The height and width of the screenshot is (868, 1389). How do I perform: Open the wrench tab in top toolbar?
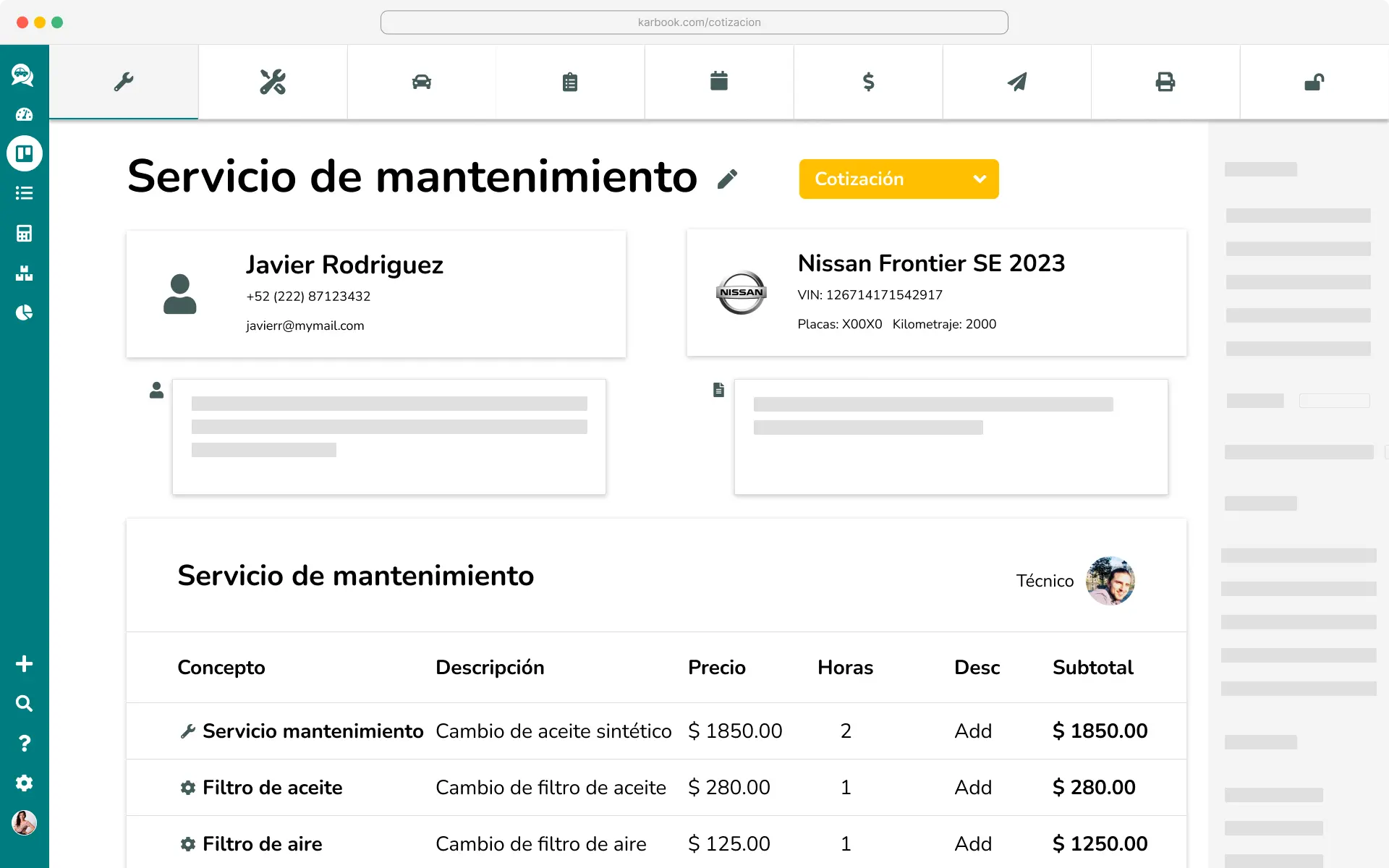coord(124,82)
